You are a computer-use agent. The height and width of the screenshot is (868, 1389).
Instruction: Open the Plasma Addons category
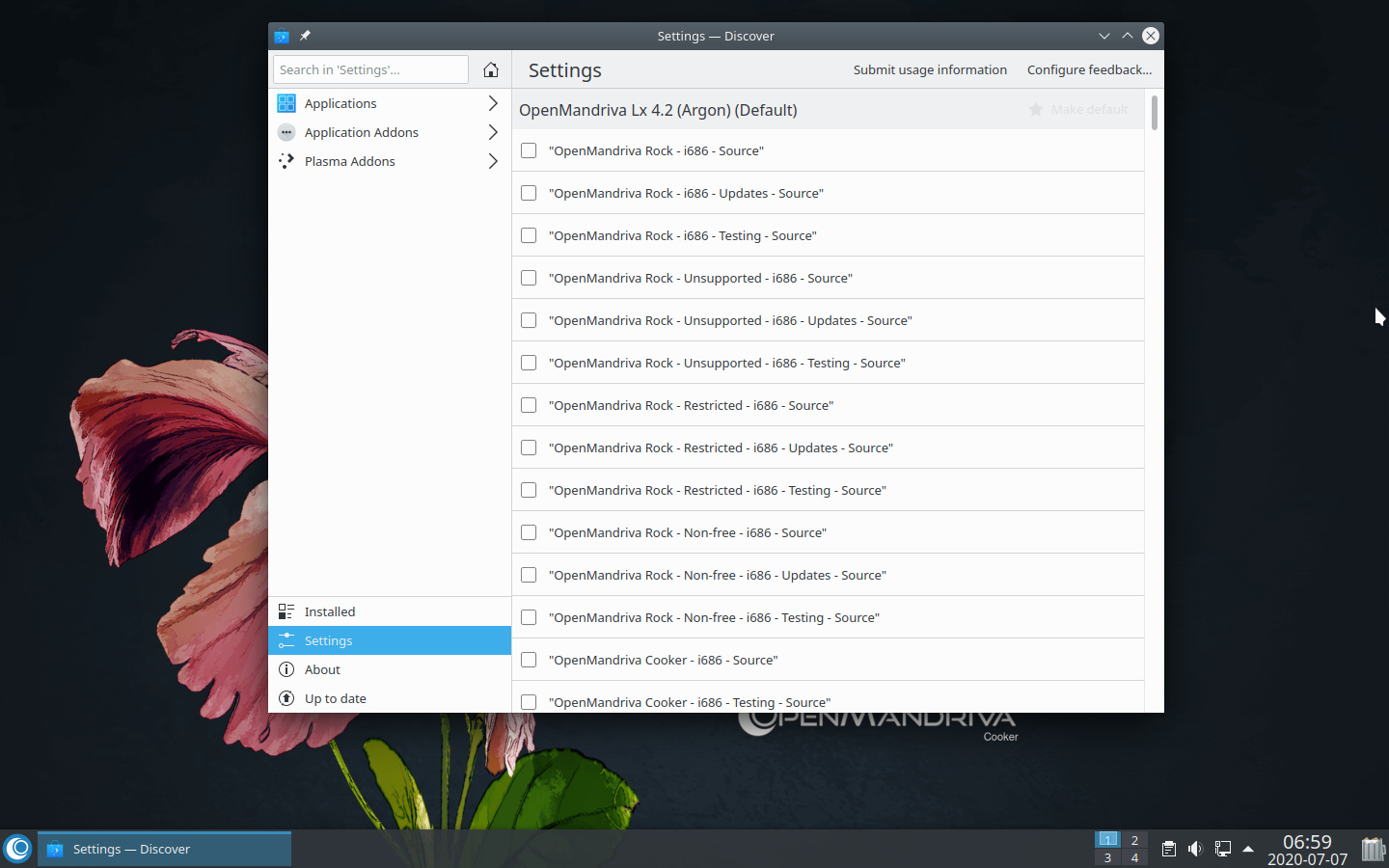[x=390, y=161]
